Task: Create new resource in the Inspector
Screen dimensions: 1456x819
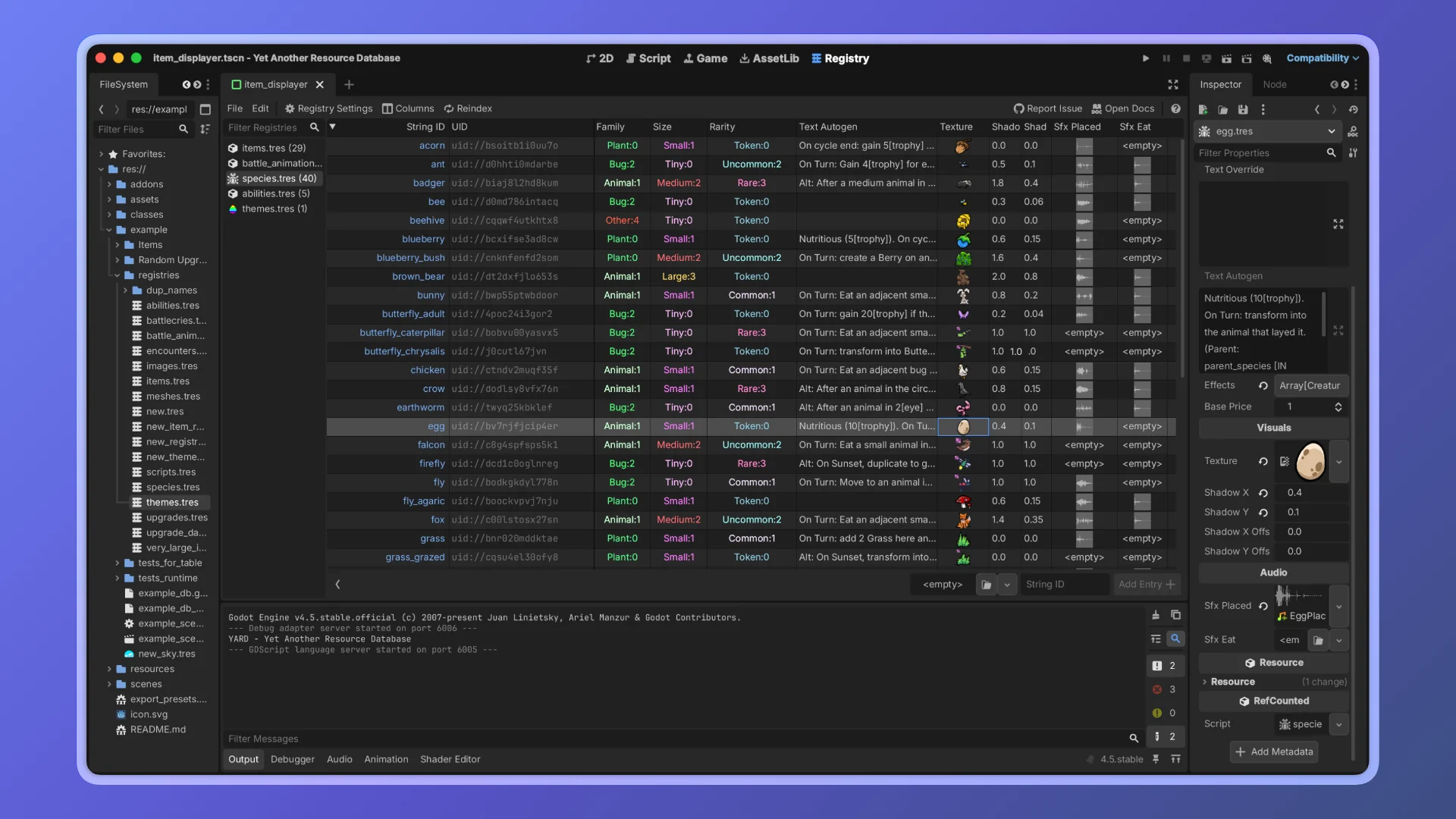Action: click(x=1203, y=110)
